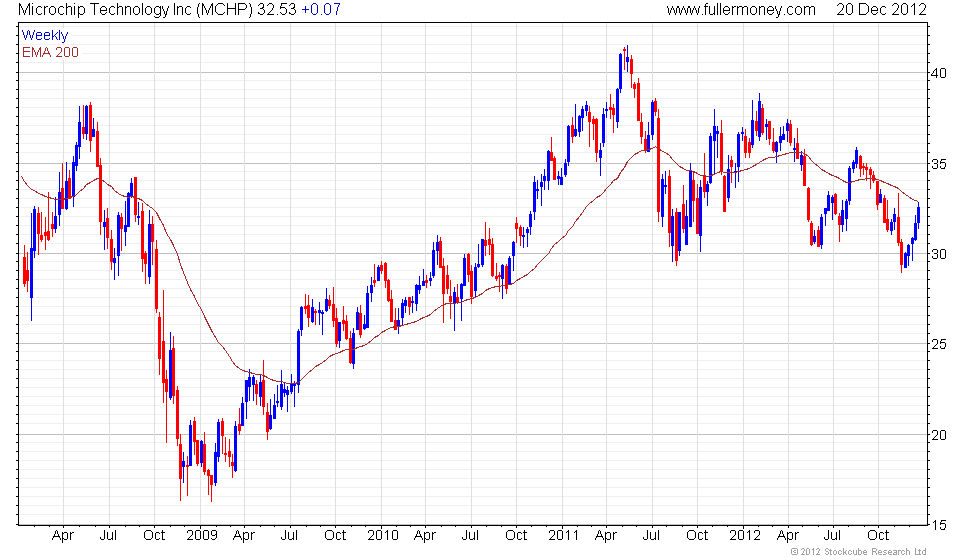Click the Oct label just before 2009
Image resolution: width=980 pixels, height=560 pixels.
154,536
